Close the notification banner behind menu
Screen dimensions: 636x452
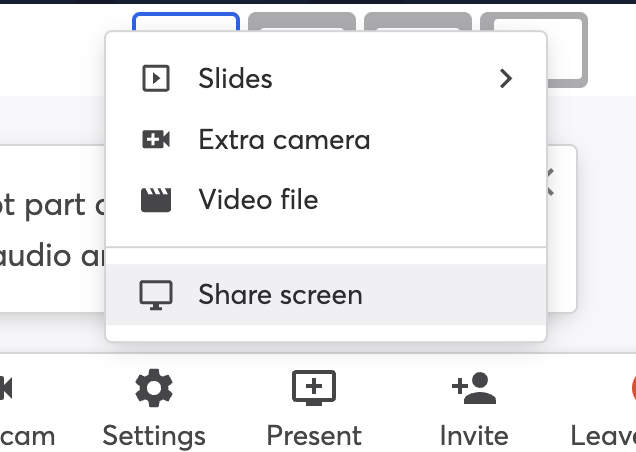pos(550,182)
